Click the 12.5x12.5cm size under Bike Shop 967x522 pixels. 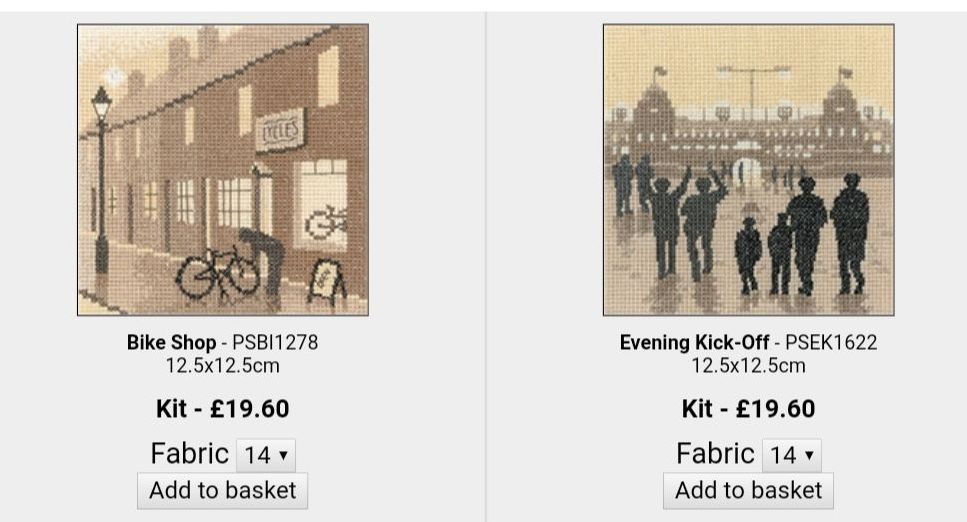click(223, 366)
